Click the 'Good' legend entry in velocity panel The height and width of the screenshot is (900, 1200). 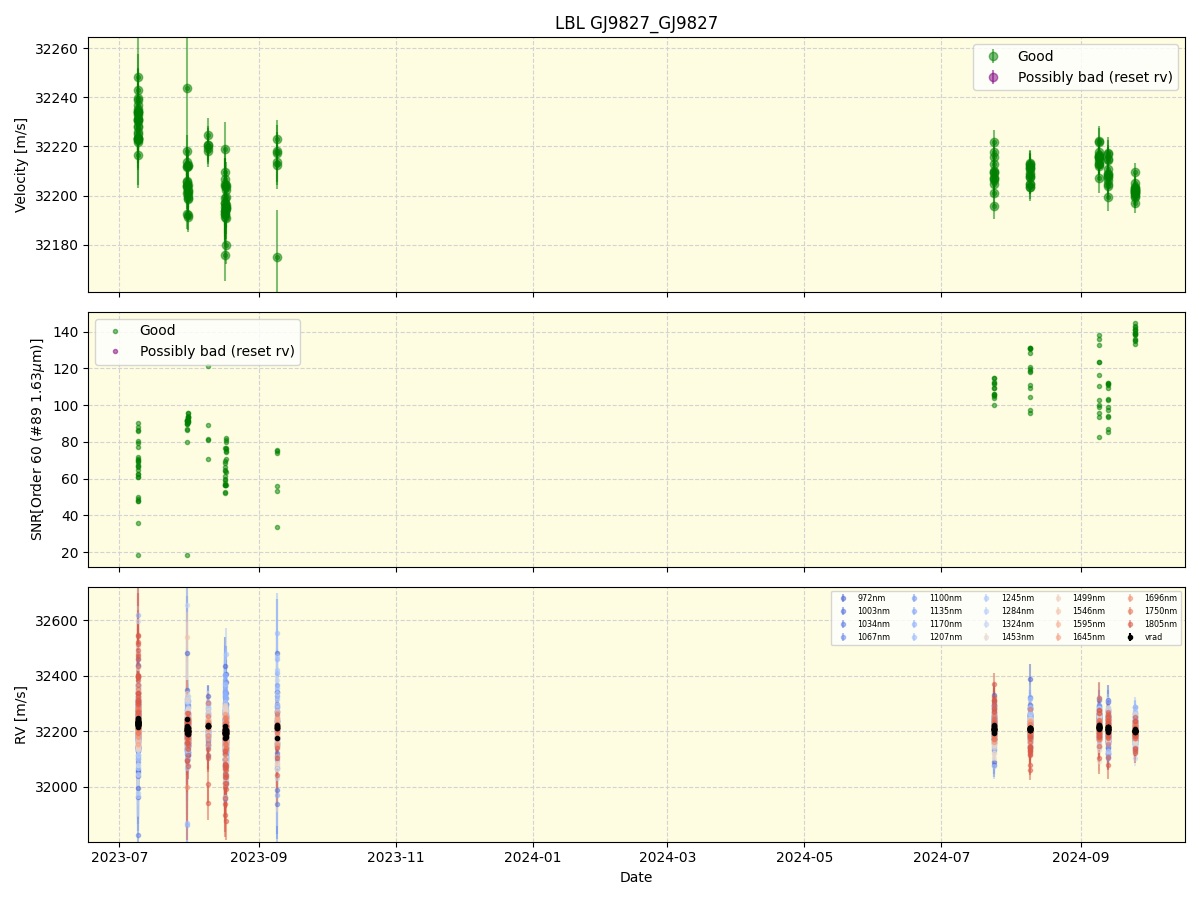1035,57
